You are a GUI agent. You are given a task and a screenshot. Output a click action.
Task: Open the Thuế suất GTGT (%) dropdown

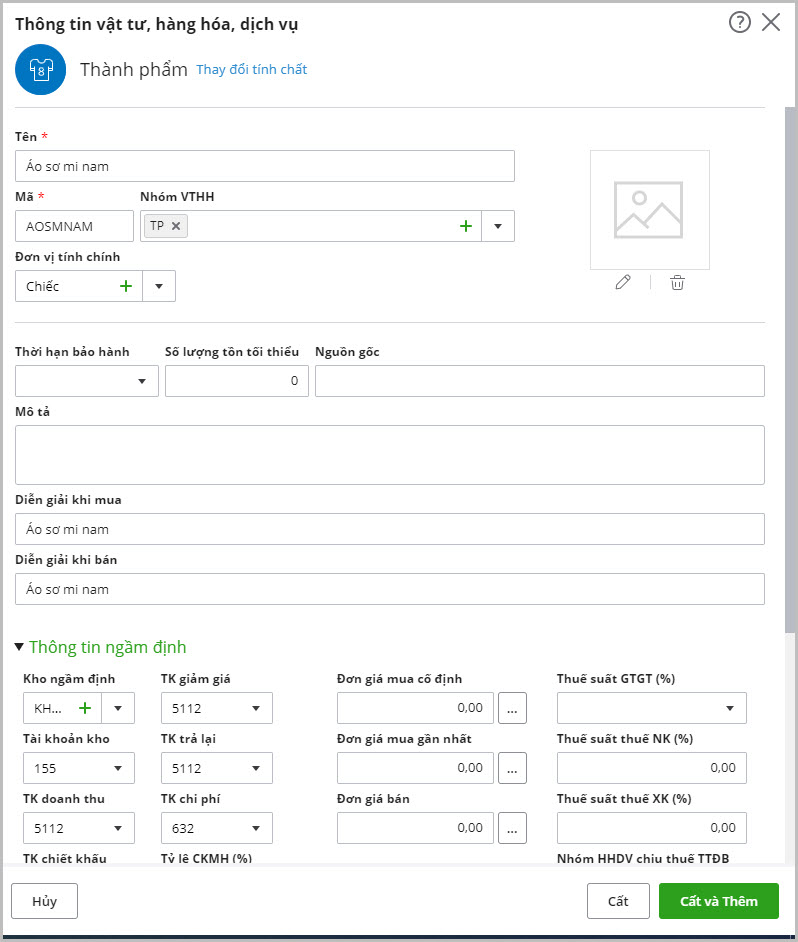pyautogui.click(x=729, y=708)
